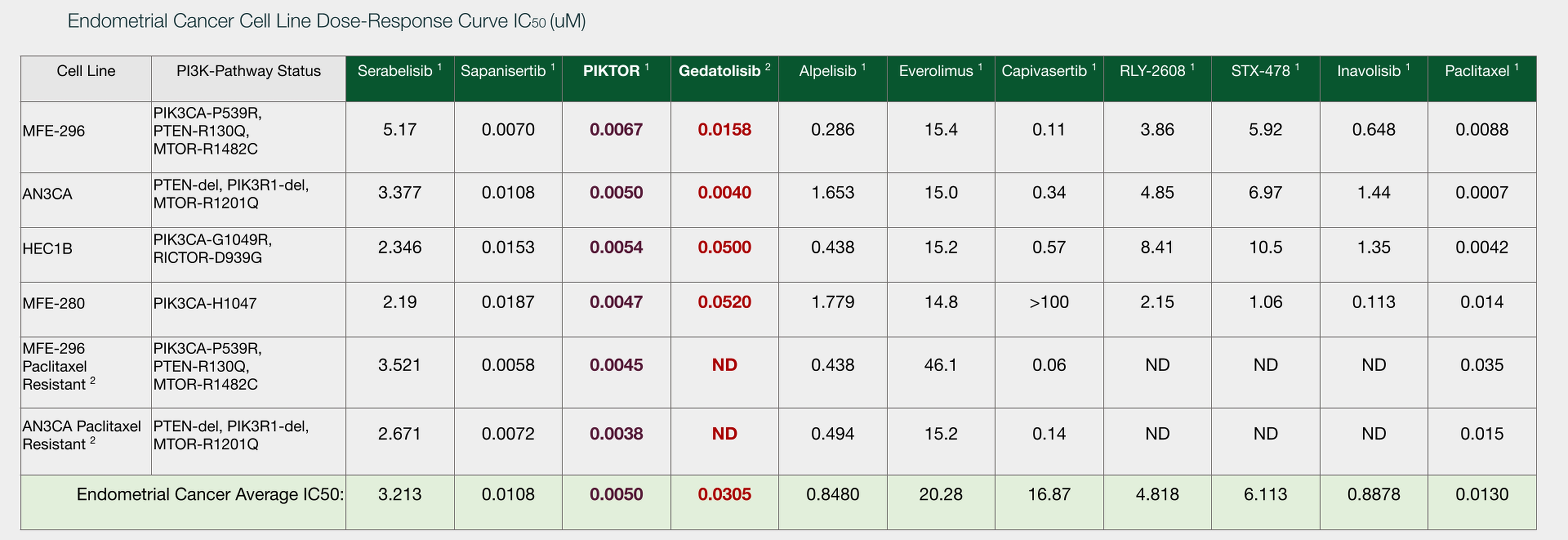Image resolution: width=1568 pixels, height=540 pixels.
Task: Click the red ND in AN3CA Paclitaxel Resistant row
Action: (x=724, y=434)
